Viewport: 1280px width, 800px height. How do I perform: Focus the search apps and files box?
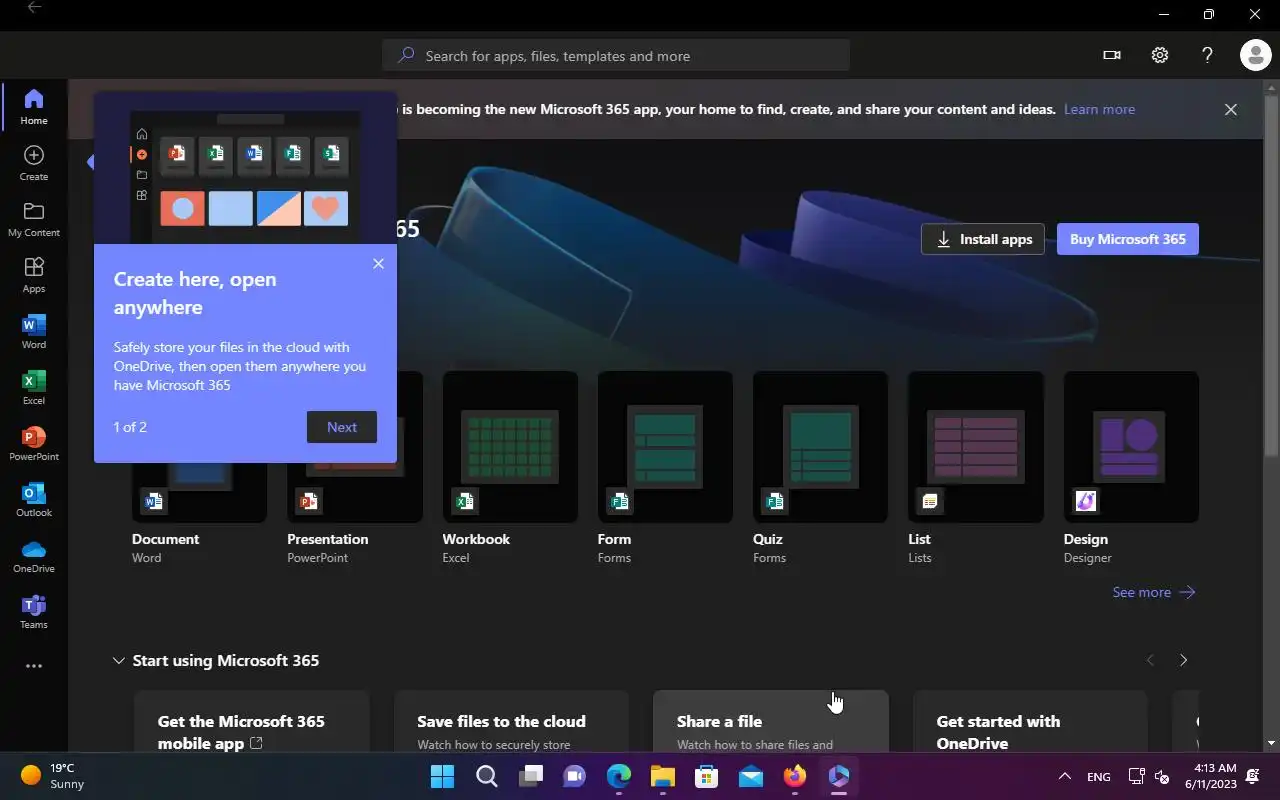(616, 56)
